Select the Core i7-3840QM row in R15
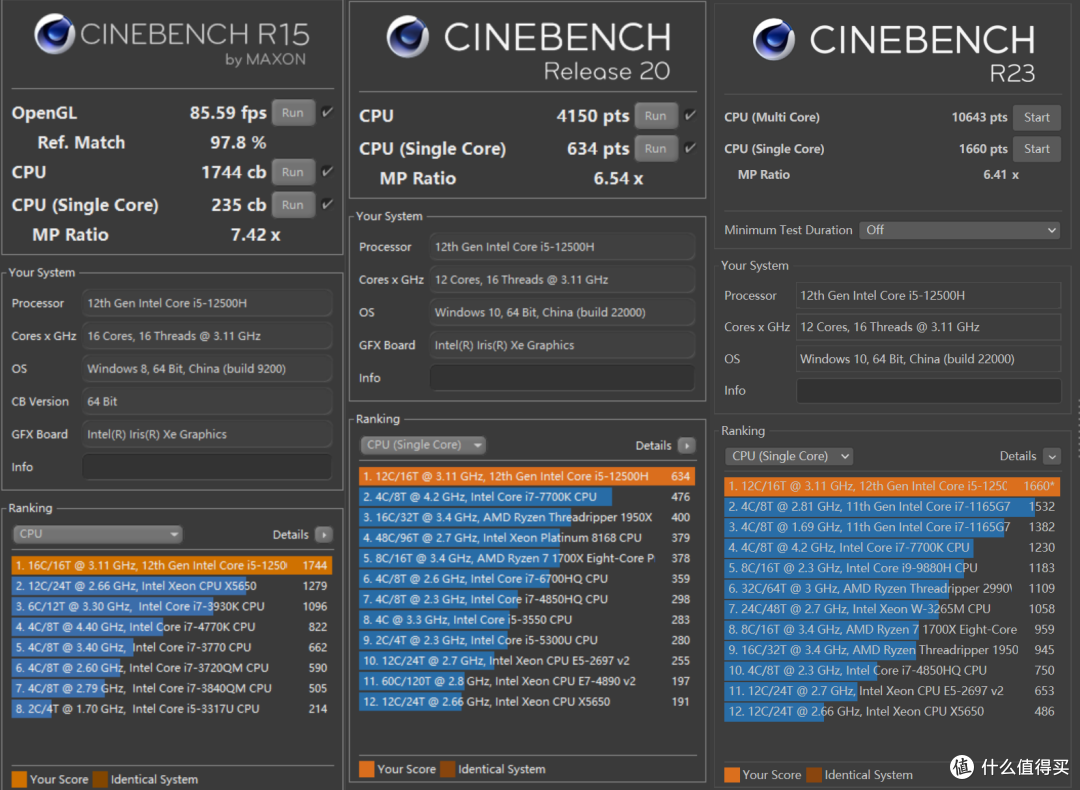Screen dimensions: 1080x790 (x=172, y=688)
